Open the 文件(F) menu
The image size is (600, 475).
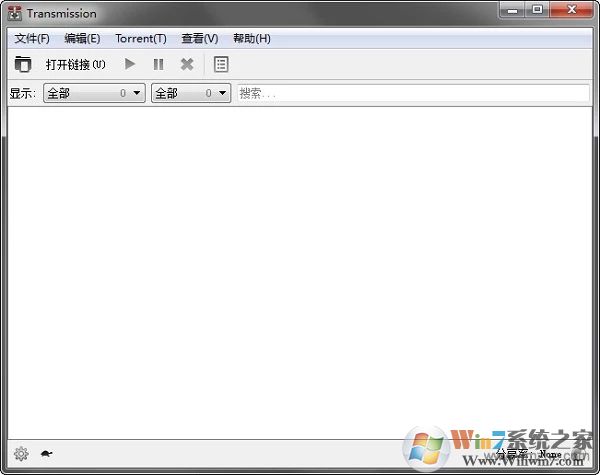click(32, 39)
